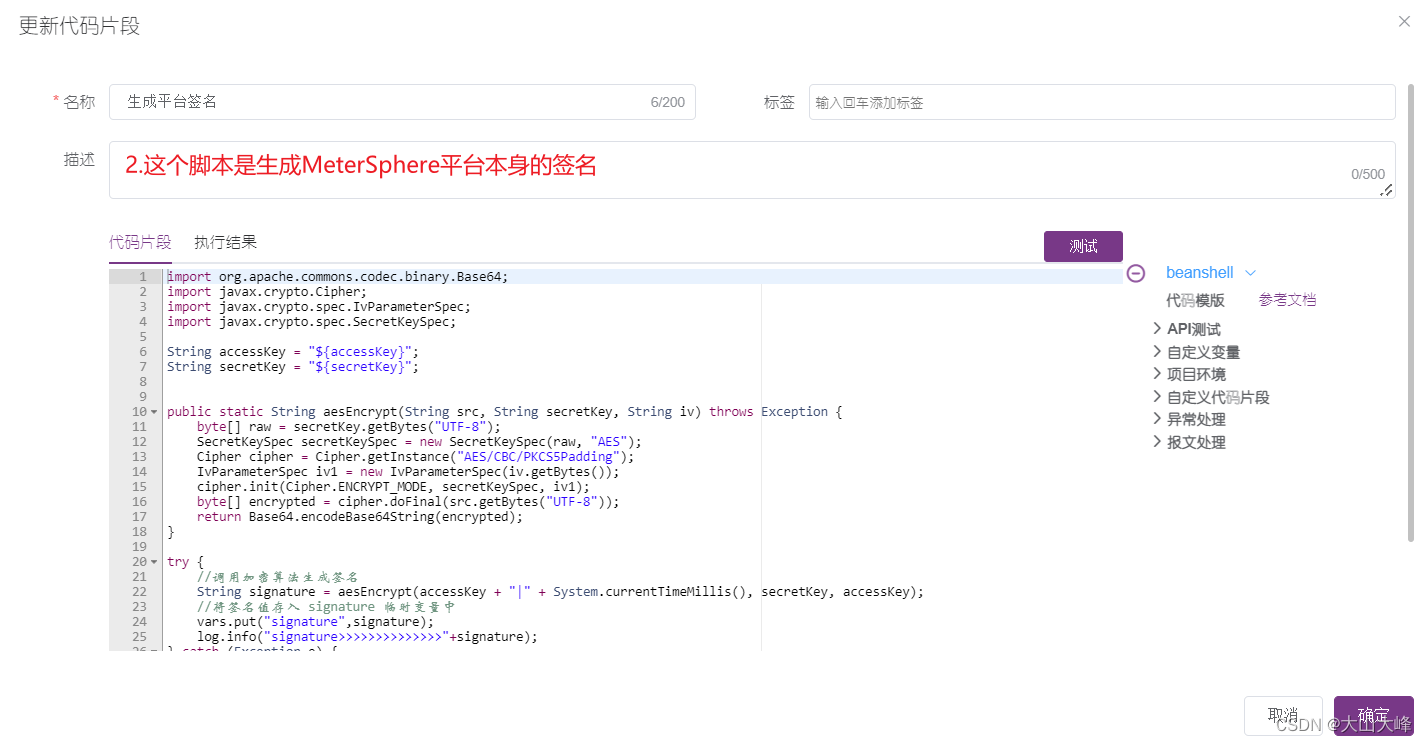Click the import javax.crypto.Cipher line

[x=267, y=292]
